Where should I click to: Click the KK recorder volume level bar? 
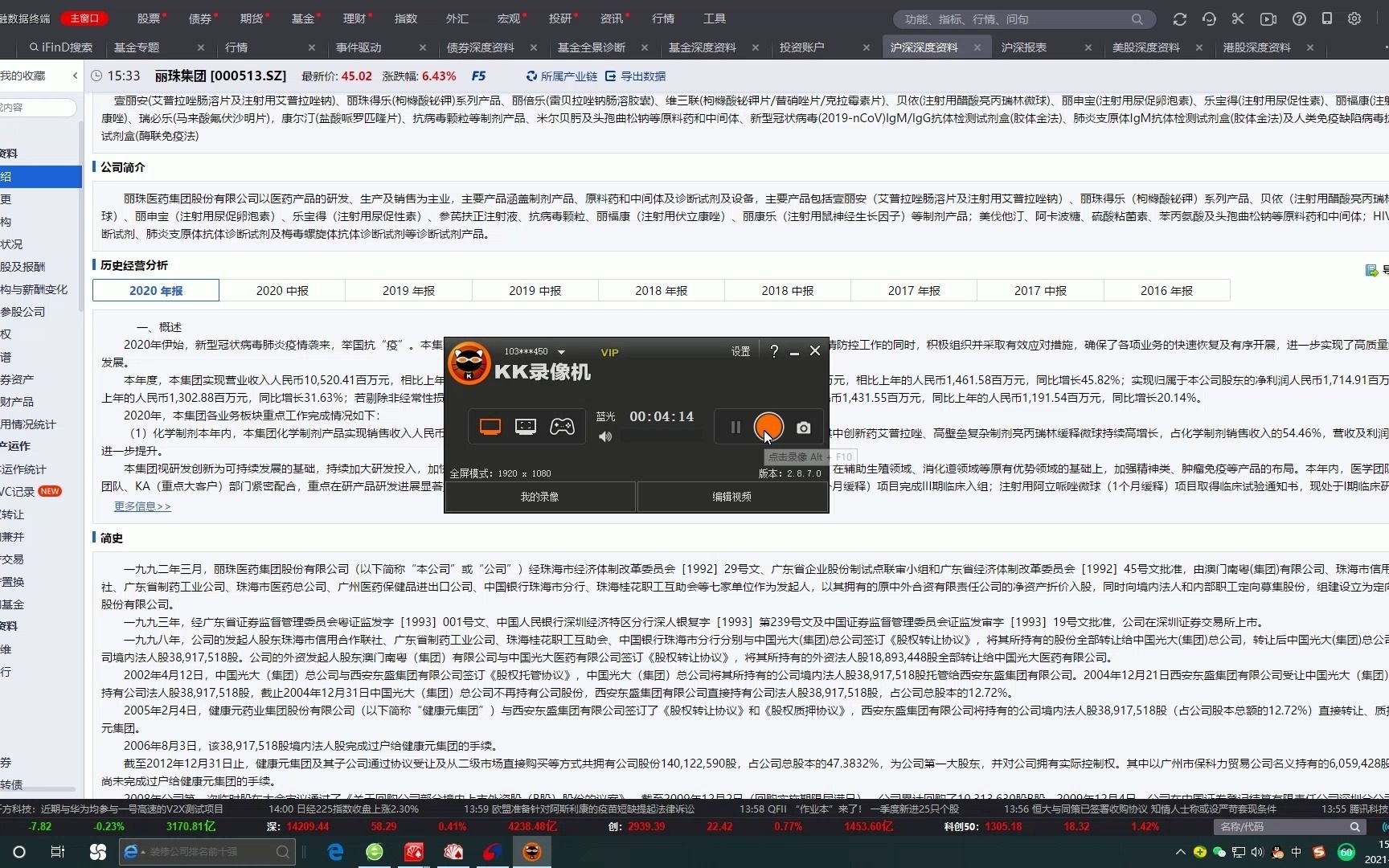pos(662,436)
